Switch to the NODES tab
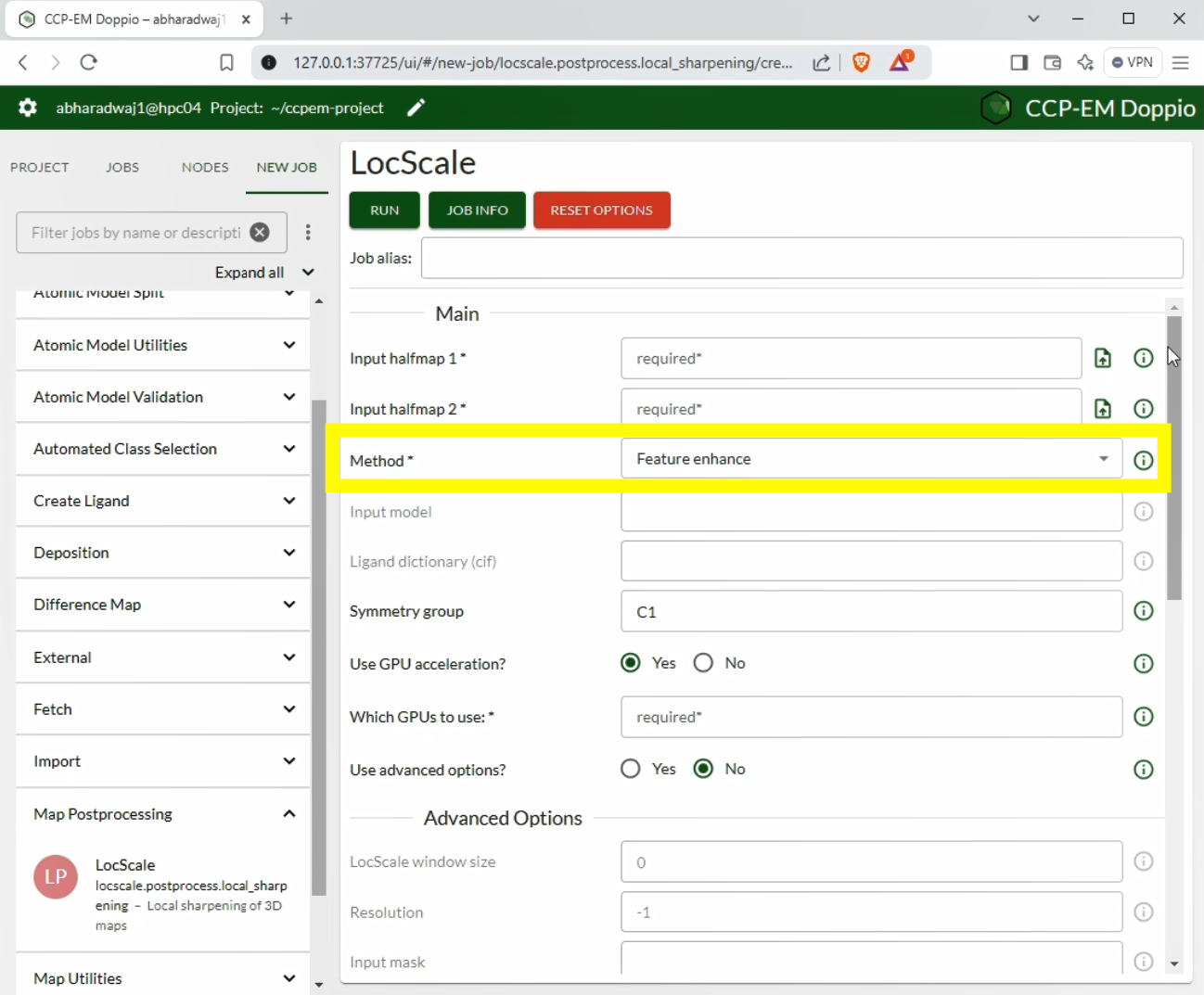The image size is (1204, 995). [x=205, y=167]
